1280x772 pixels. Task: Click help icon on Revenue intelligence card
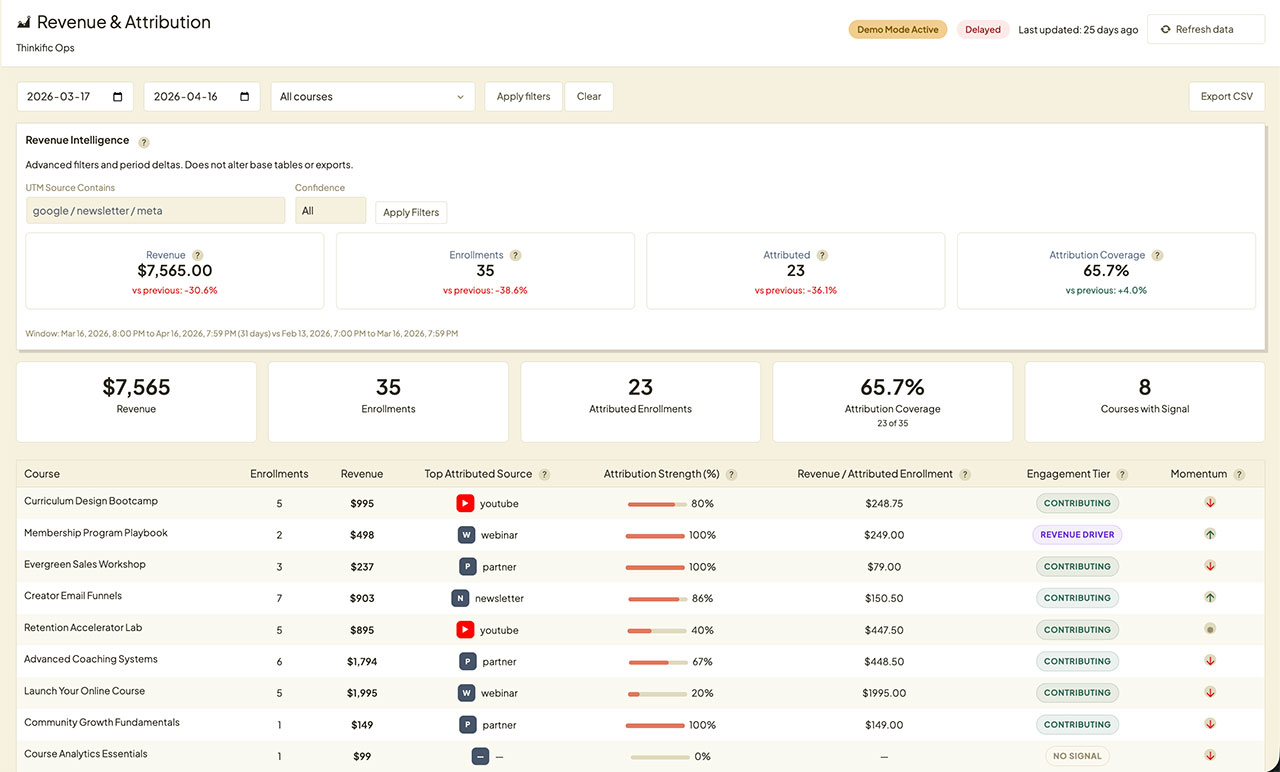point(197,255)
